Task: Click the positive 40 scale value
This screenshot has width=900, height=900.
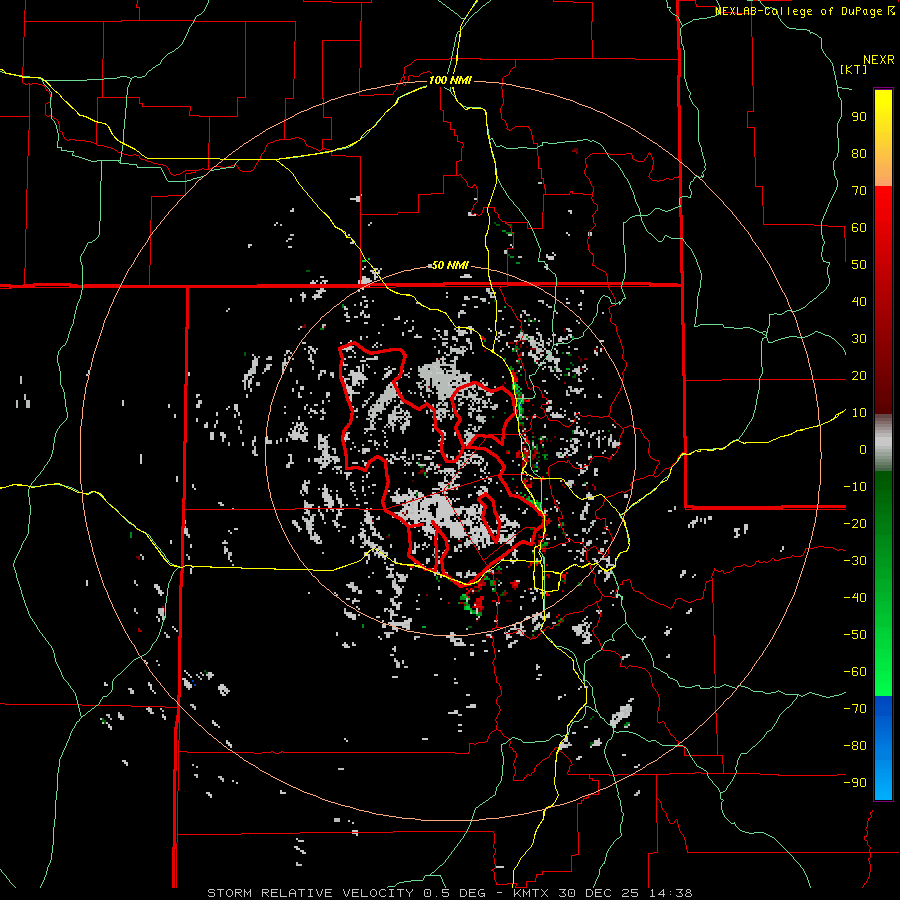Action: [x=859, y=301]
